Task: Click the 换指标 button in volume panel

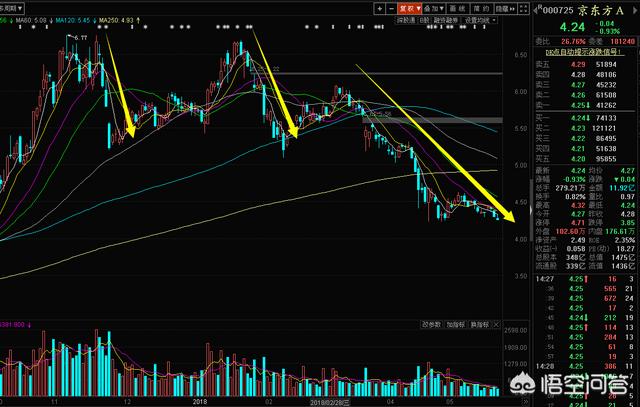Action: (x=480, y=324)
